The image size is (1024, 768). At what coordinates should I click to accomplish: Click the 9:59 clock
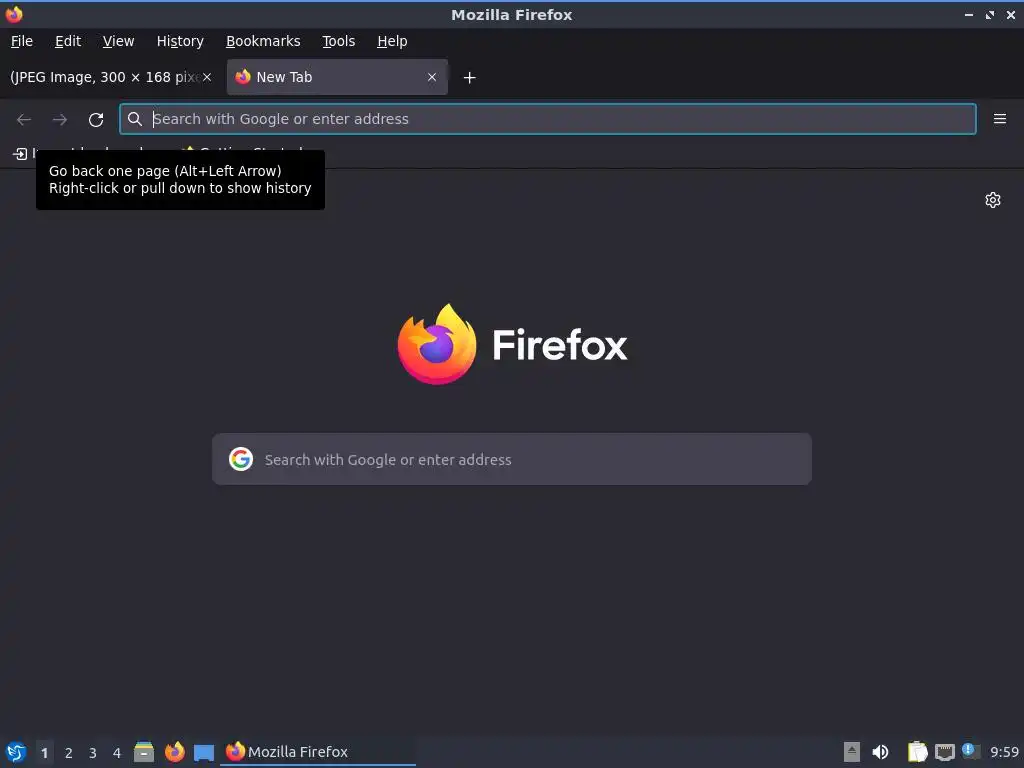(1004, 752)
